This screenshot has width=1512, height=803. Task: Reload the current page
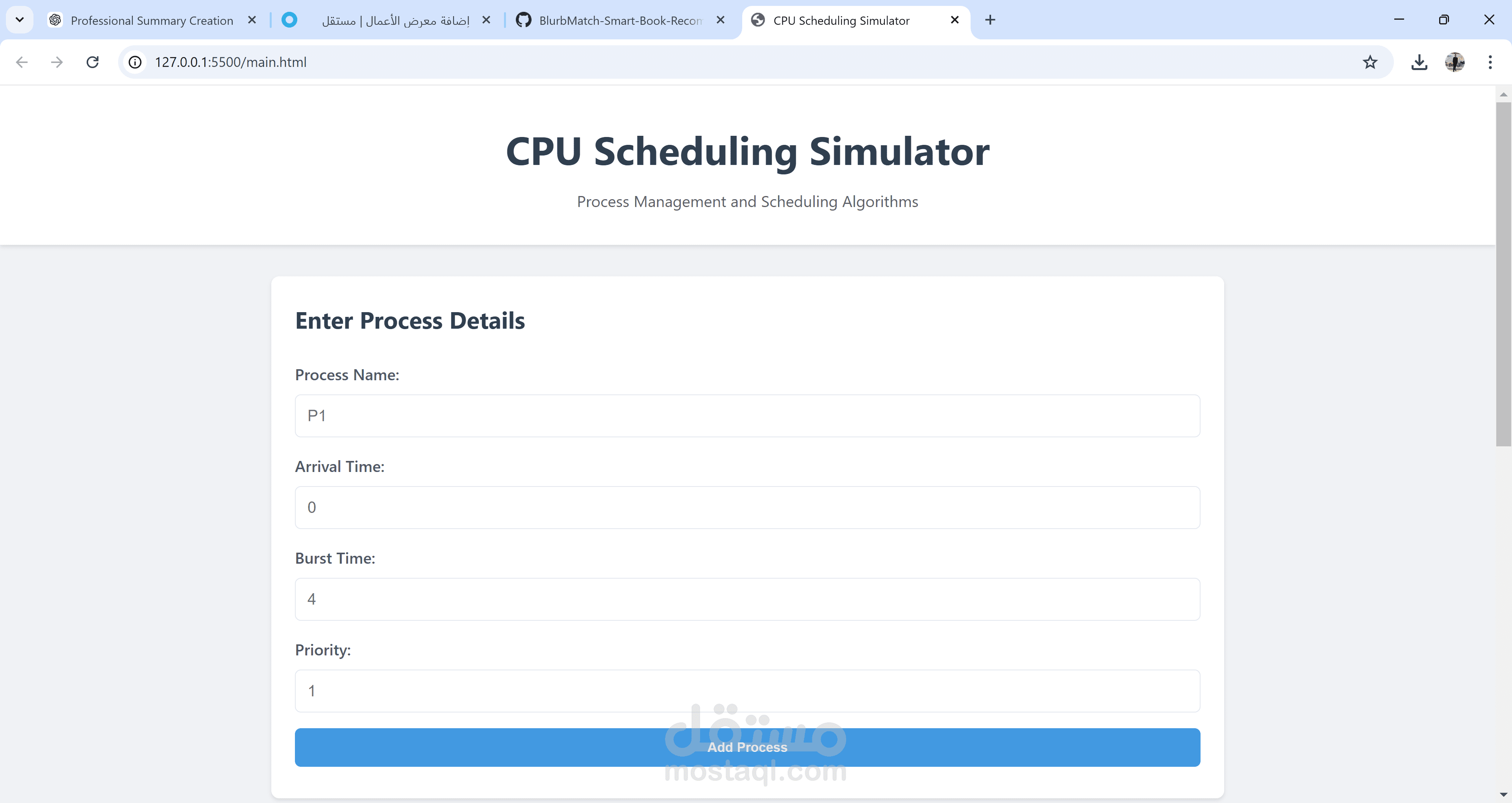click(92, 62)
